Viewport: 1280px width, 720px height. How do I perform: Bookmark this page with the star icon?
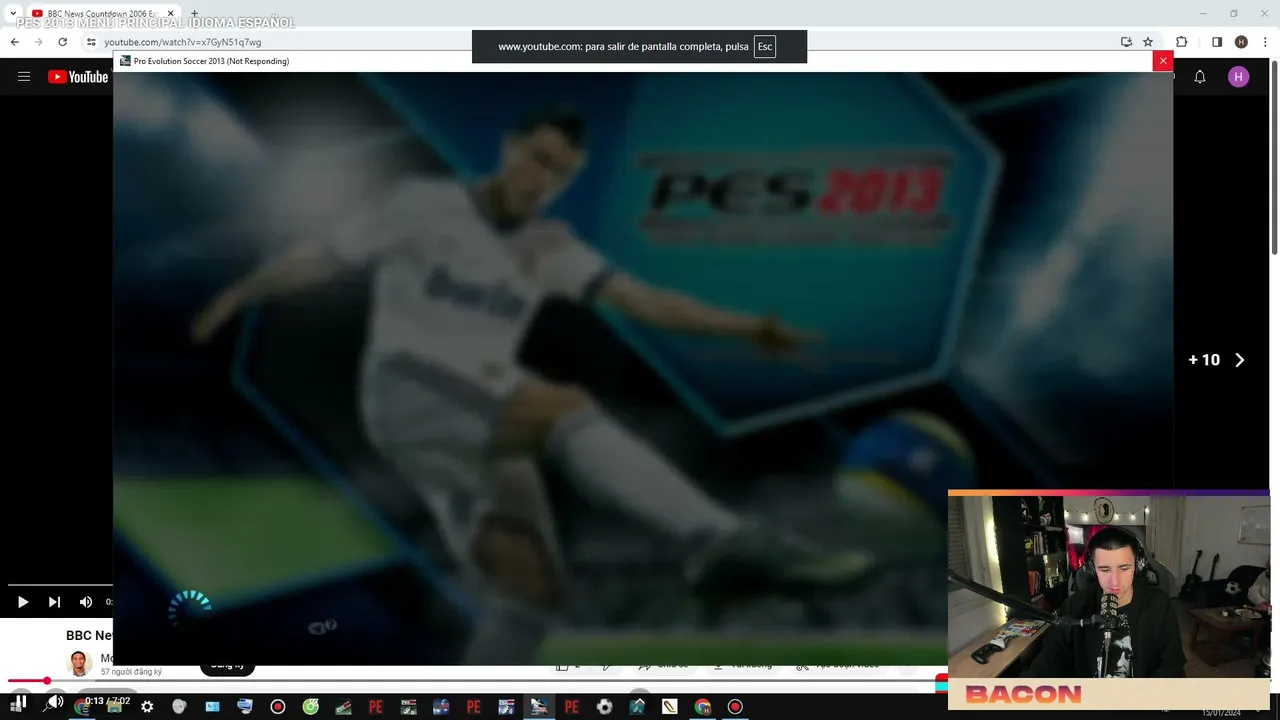[x=1148, y=42]
